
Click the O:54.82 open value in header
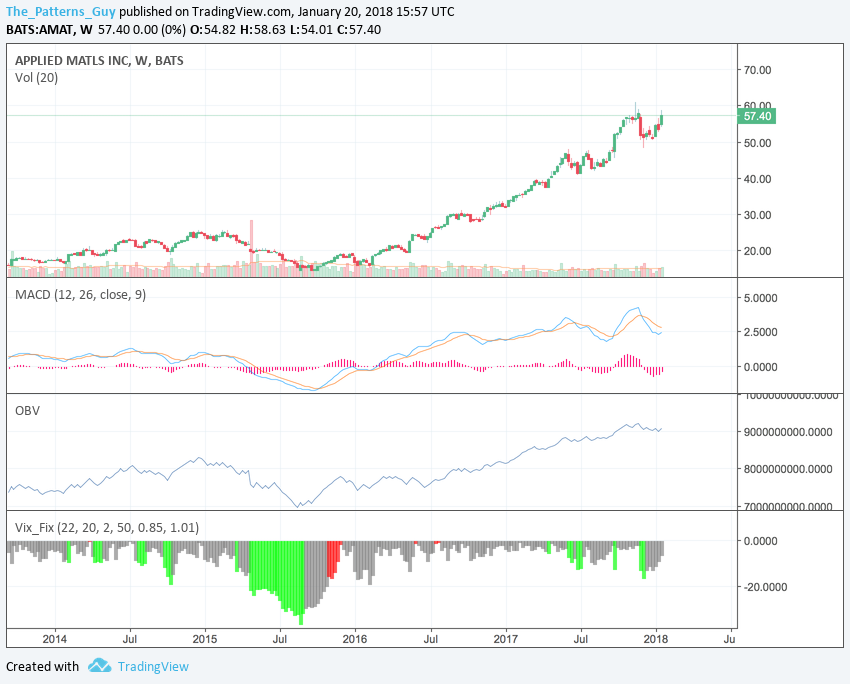pos(213,29)
